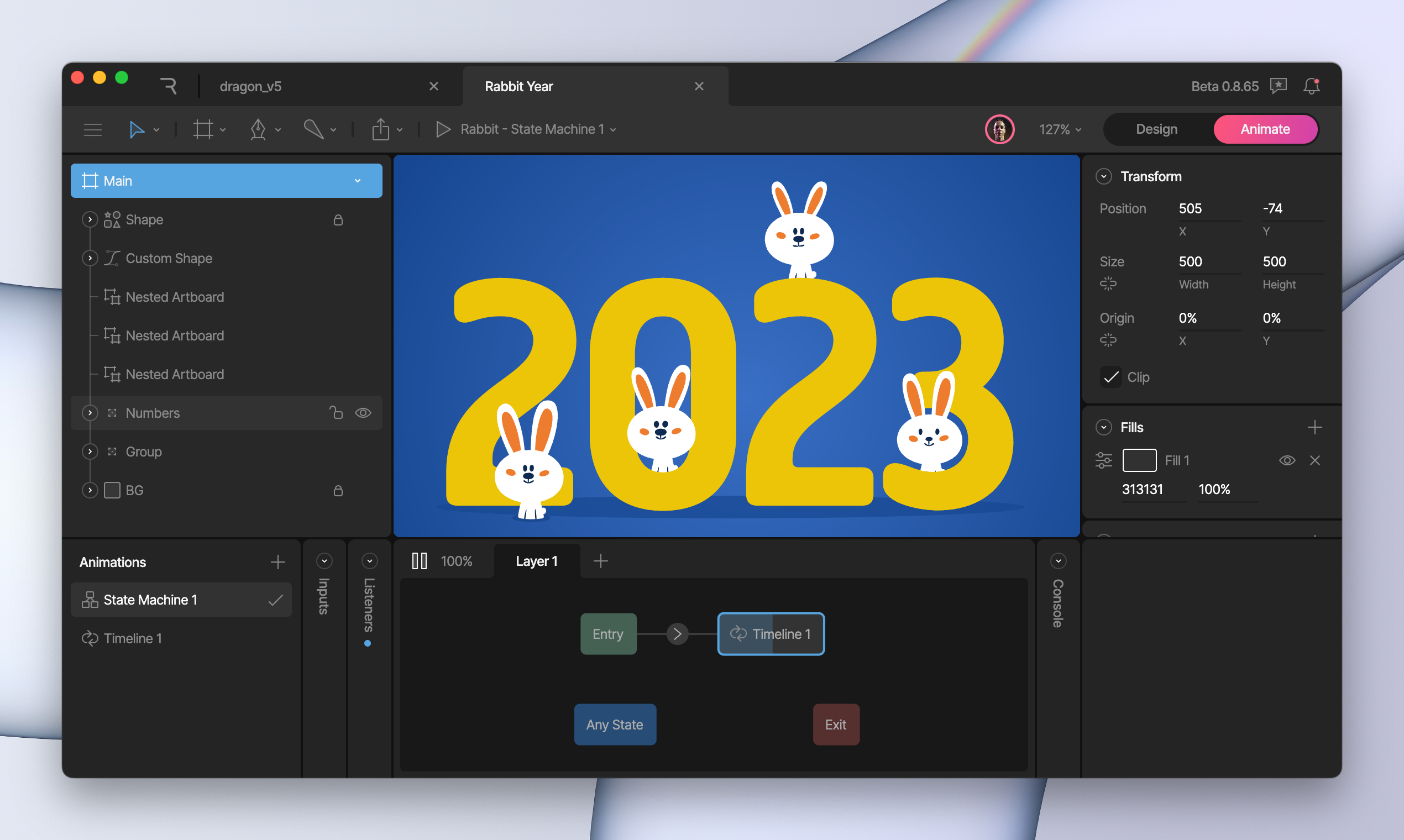The width and height of the screenshot is (1404, 840).
Task: Edit the Fill 1 100% opacity field
Action: coord(1227,490)
